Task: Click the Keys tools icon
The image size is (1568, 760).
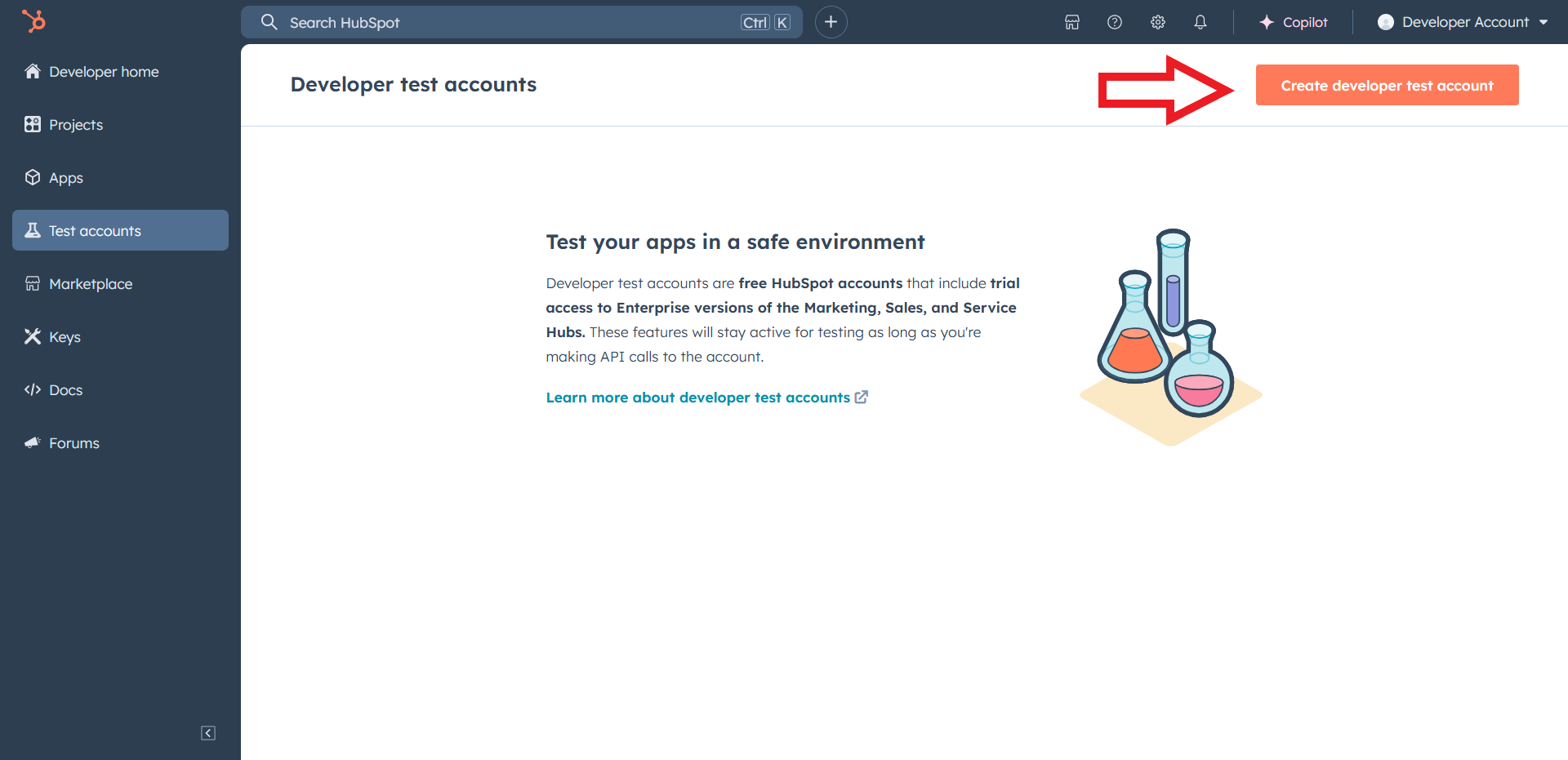Action: [33, 336]
